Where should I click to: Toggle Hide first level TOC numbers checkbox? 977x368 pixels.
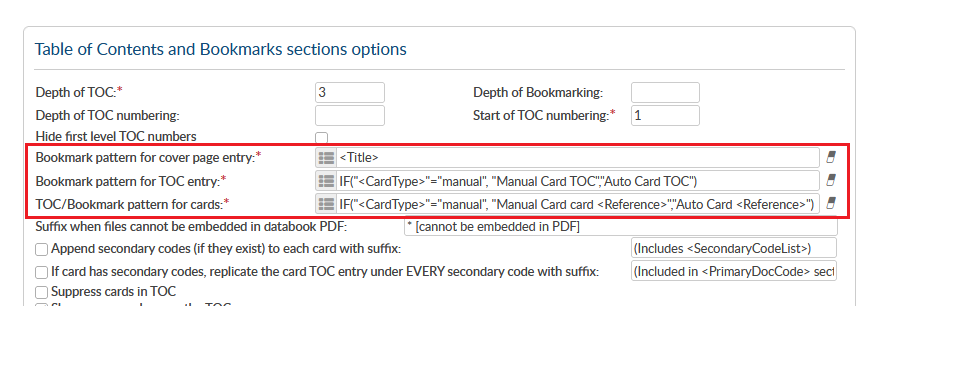[322, 138]
